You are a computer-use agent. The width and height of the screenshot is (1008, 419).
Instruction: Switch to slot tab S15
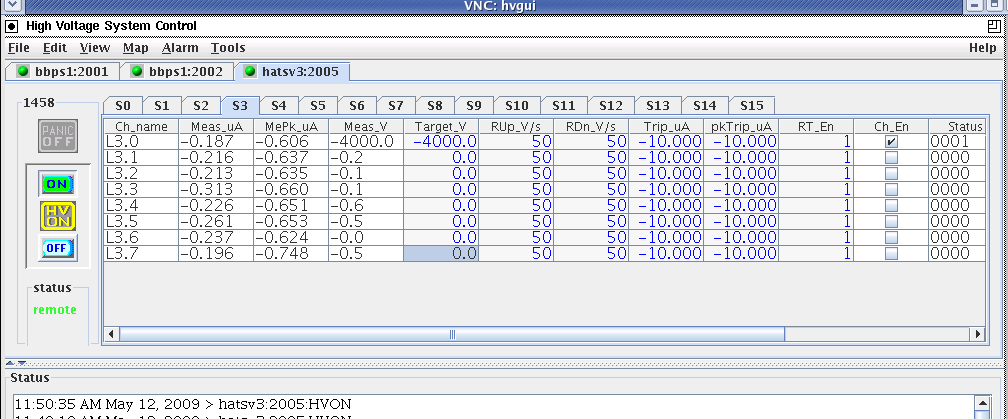coord(752,106)
